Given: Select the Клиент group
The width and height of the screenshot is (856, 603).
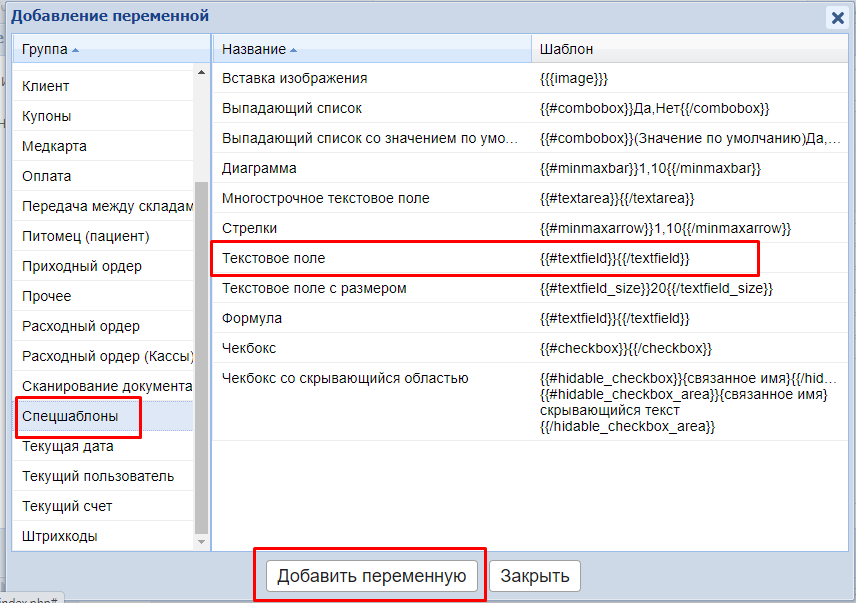Looking at the screenshot, I should (46, 86).
